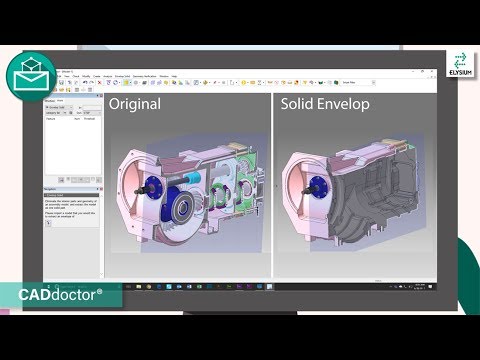The image size is (480, 360).
Task: Switch to the Structure panel tab
Action: pos(50,101)
